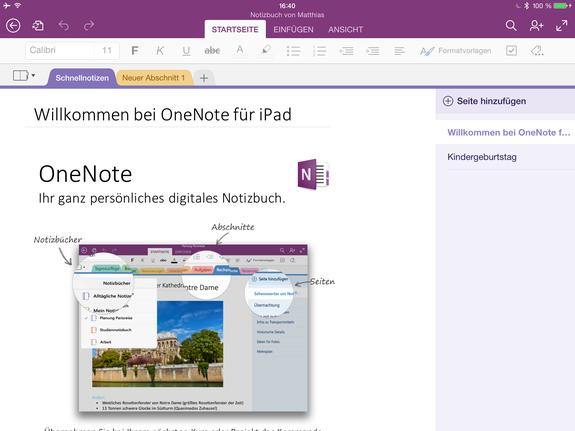Switch to the ANSICHT tab
This screenshot has width=575, height=431.
345,29
